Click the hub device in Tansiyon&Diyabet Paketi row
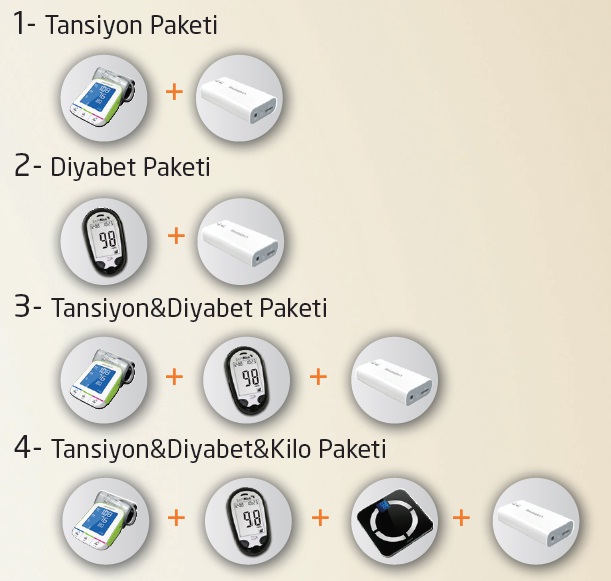 pos(394,380)
